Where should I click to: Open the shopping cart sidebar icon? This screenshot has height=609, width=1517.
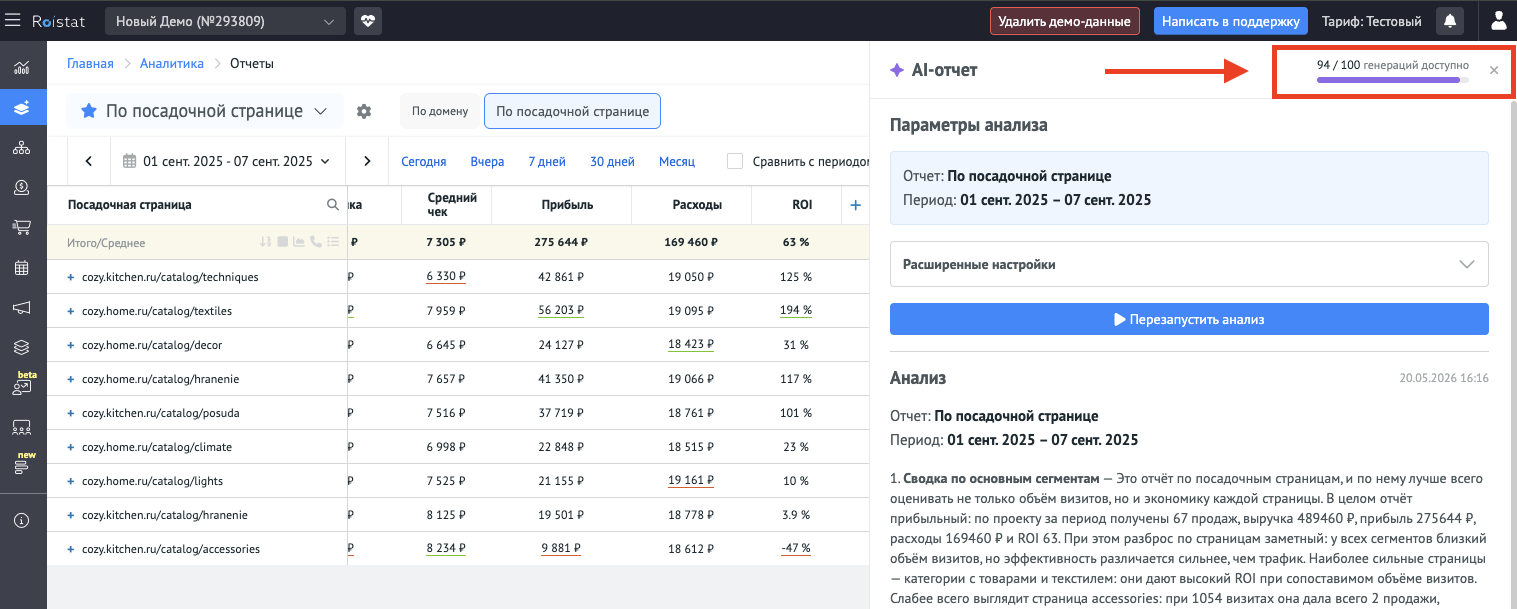[23, 228]
